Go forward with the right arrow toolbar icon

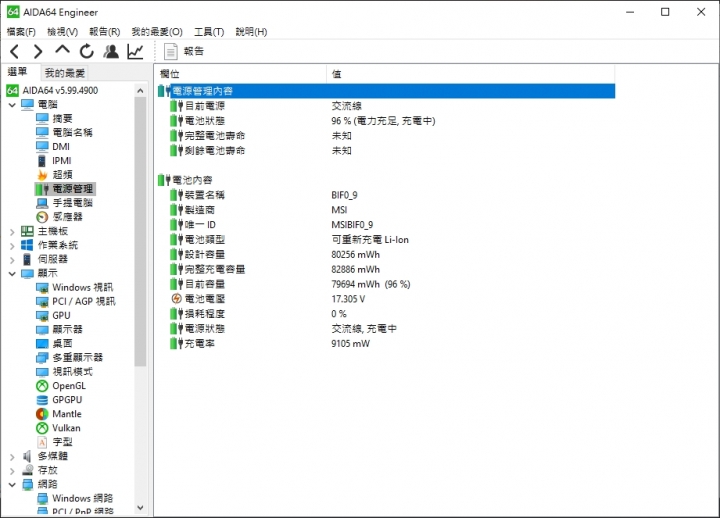click(38, 51)
